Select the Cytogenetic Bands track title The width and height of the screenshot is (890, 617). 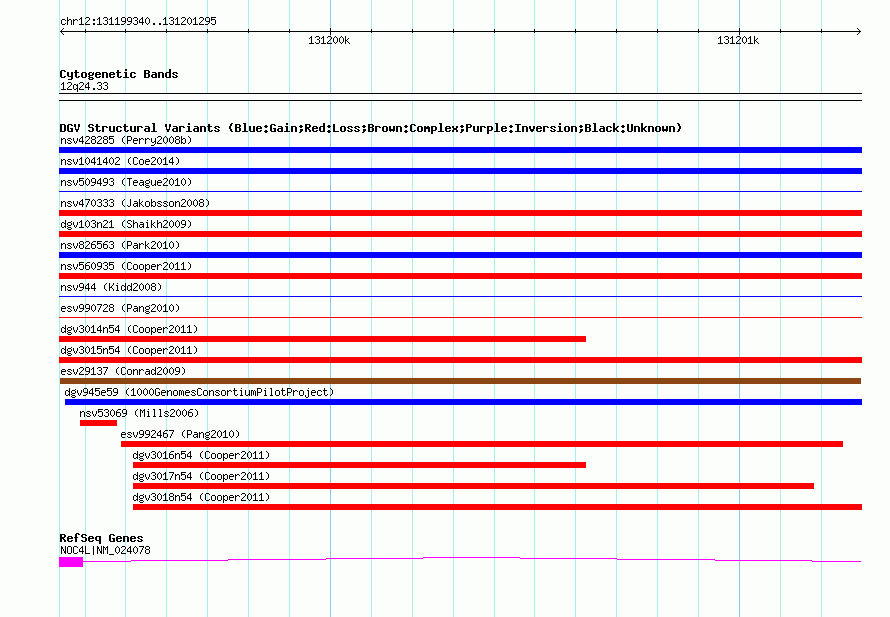[x=119, y=74]
